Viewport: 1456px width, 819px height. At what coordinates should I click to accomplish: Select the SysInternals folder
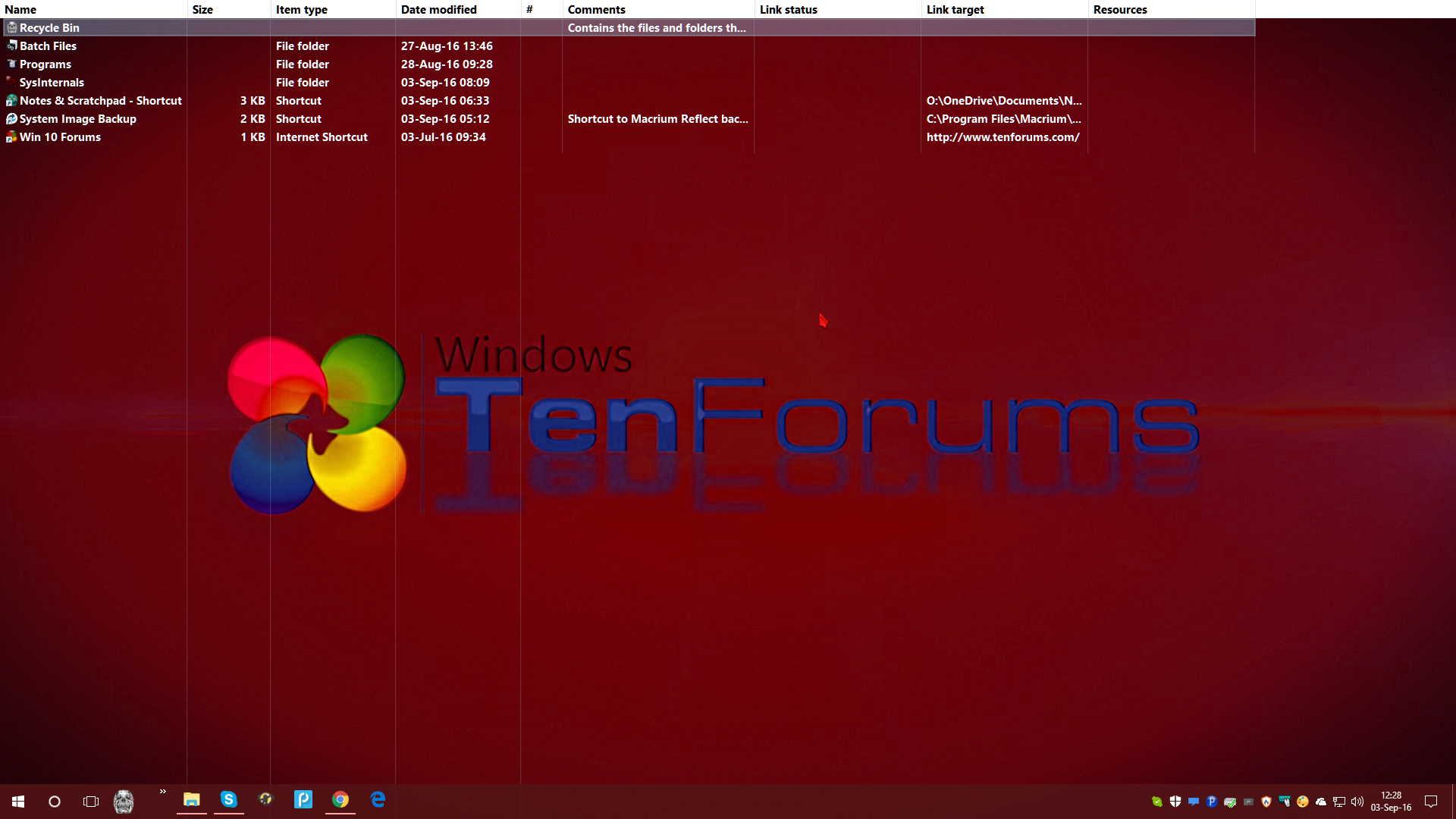coord(52,83)
